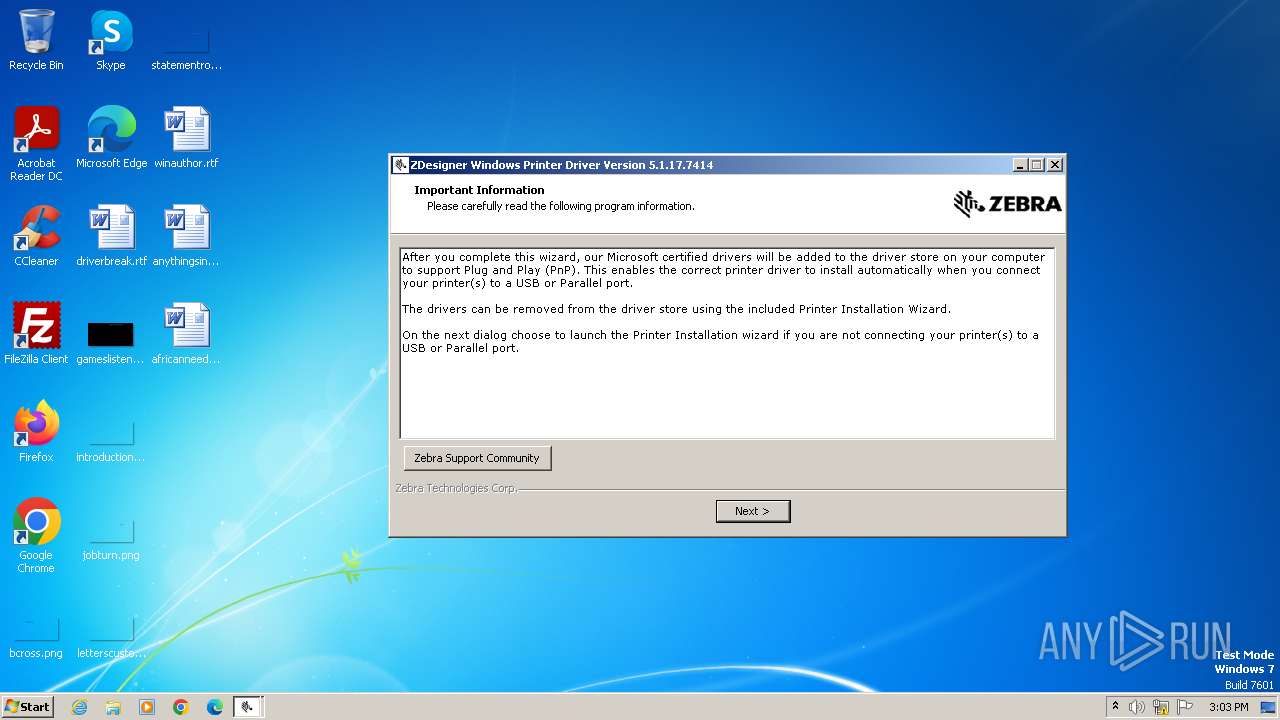This screenshot has width=1280, height=720.
Task: Select africanneed desktop document
Action: tap(186, 334)
